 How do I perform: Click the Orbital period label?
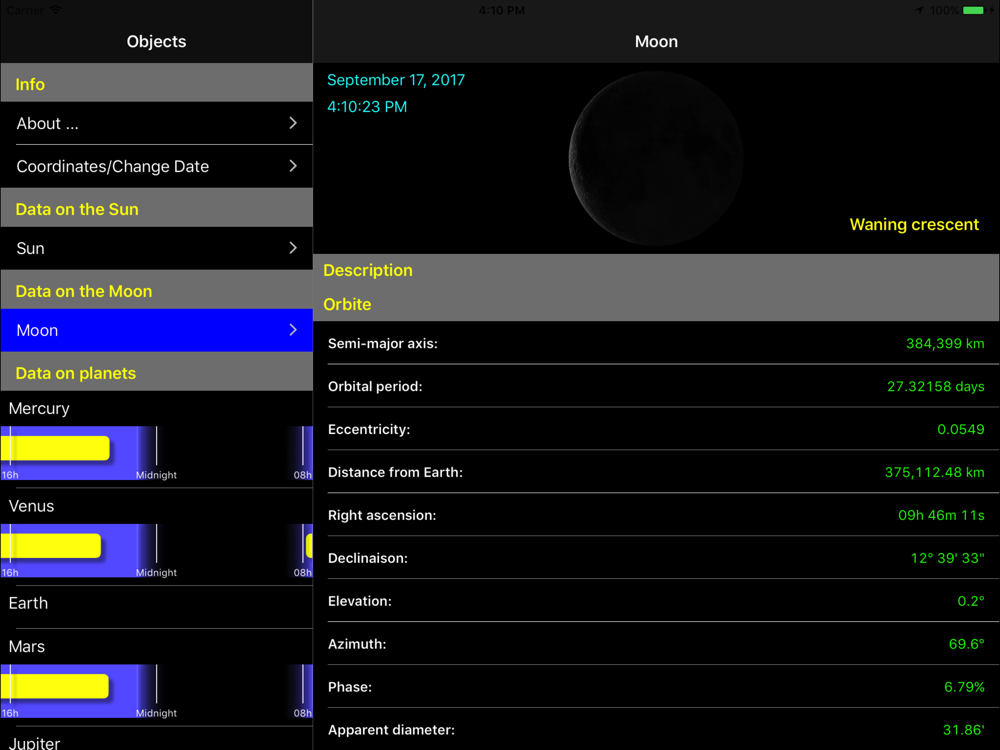[375, 386]
